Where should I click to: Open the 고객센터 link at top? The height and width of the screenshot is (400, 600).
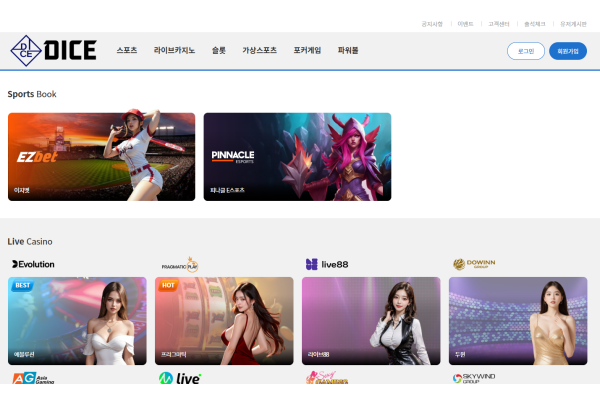pos(499,24)
